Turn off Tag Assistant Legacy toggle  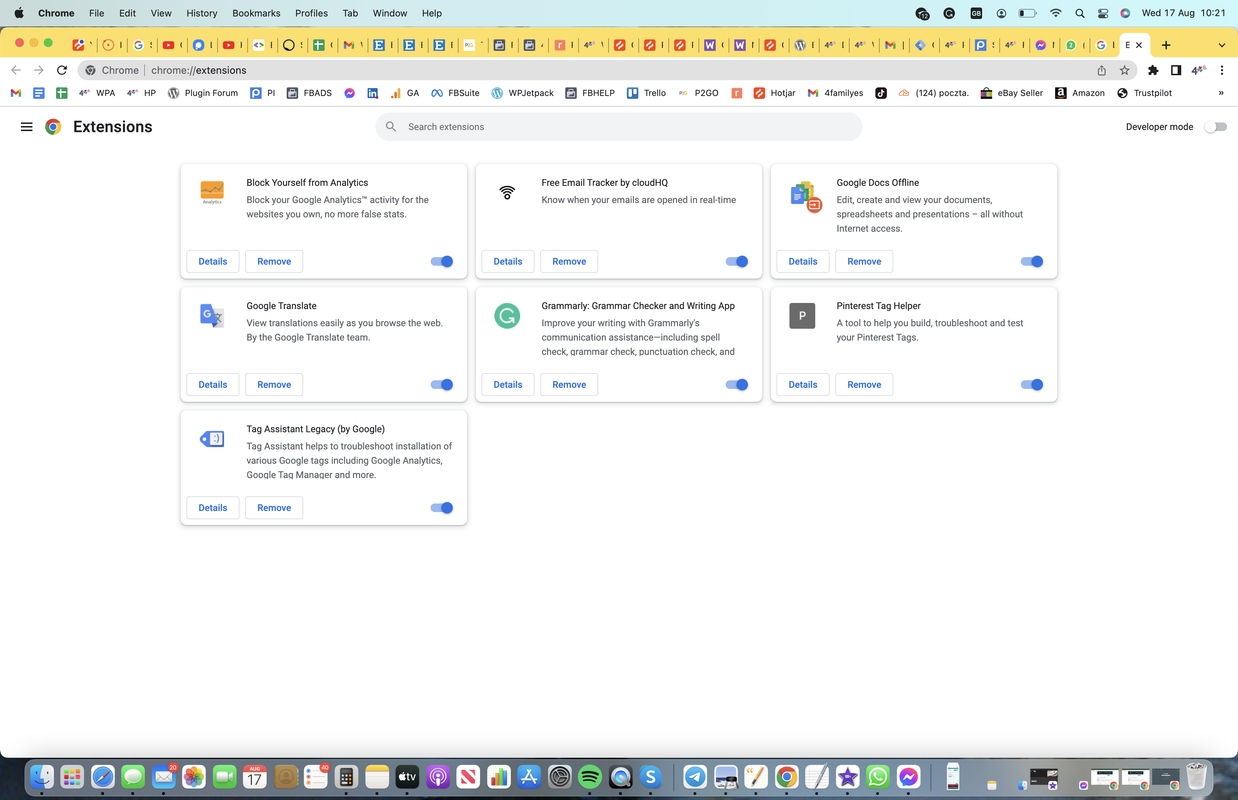point(442,507)
